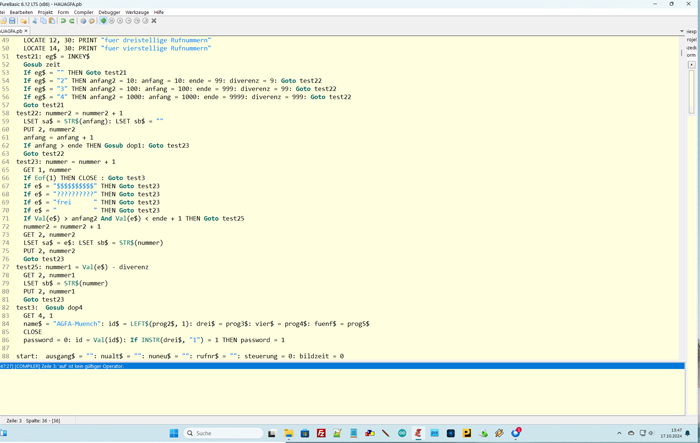The width and height of the screenshot is (700, 443).
Task: Click line 49 'fuer dreistellige Rufnummern' string
Action: (x=156, y=40)
